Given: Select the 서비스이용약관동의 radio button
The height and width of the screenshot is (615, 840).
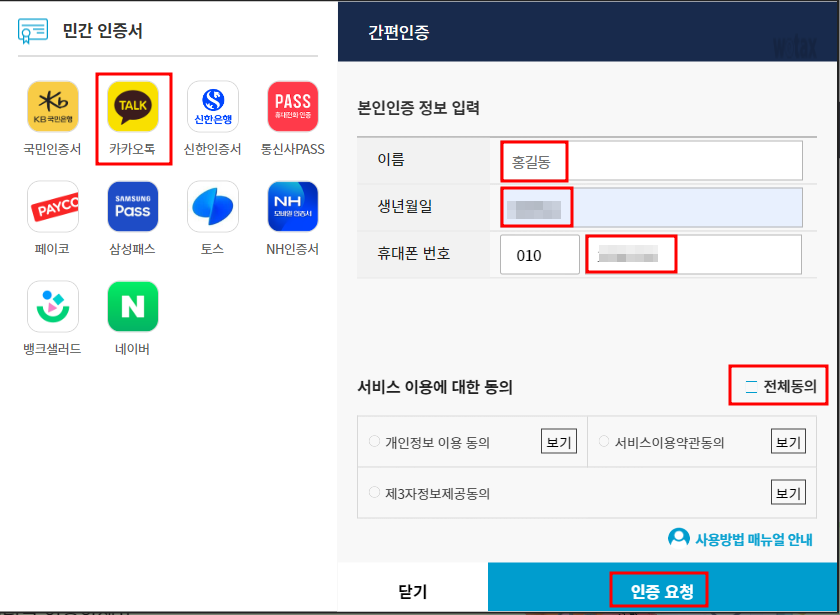Looking at the screenshot, I should [x=604, y=441].
